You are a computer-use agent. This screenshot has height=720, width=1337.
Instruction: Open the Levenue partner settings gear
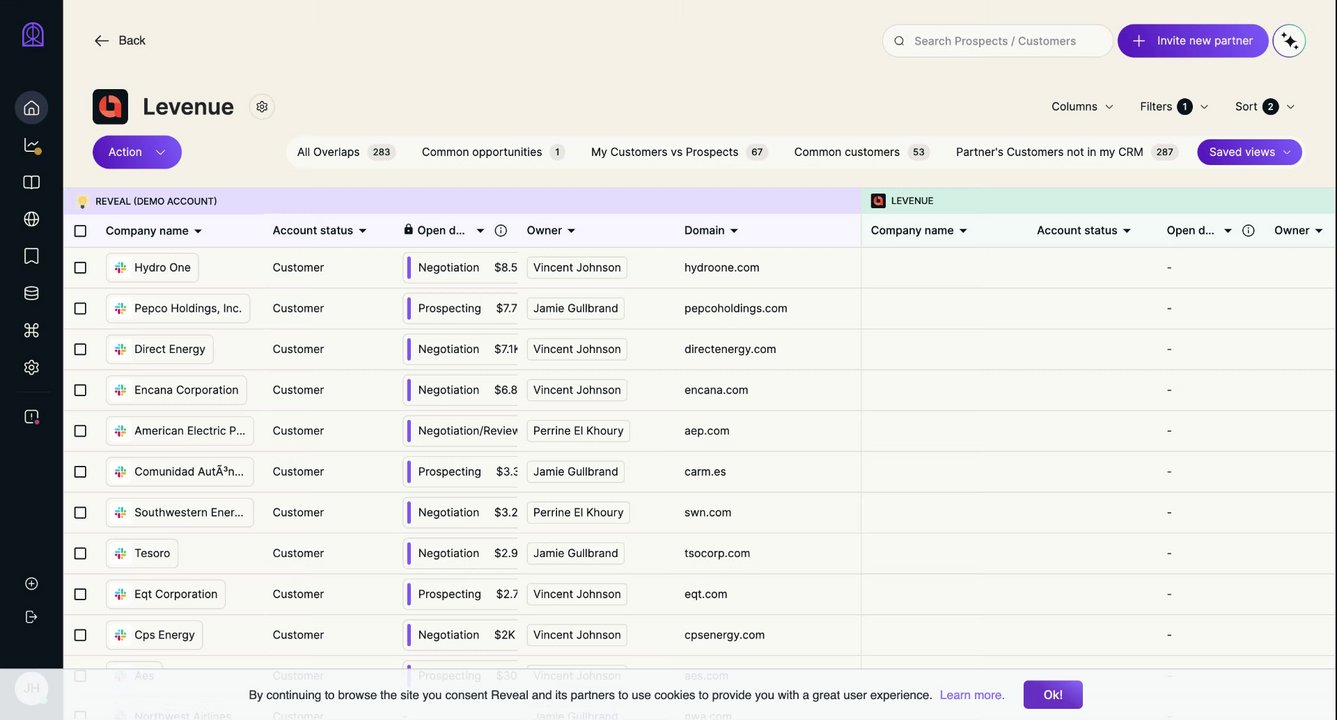tap(262, 107)
